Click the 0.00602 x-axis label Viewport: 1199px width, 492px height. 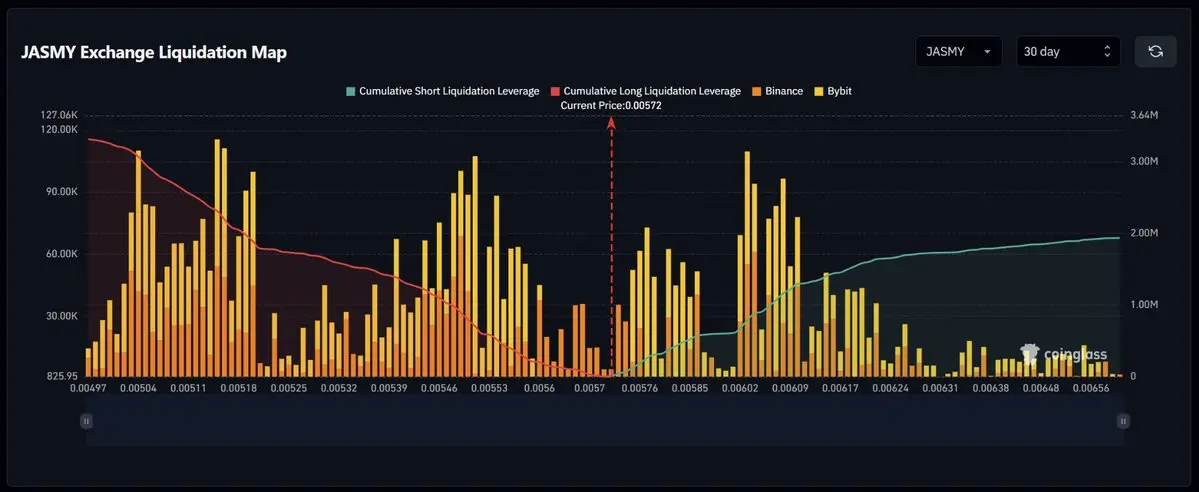(x=740, y=389)
